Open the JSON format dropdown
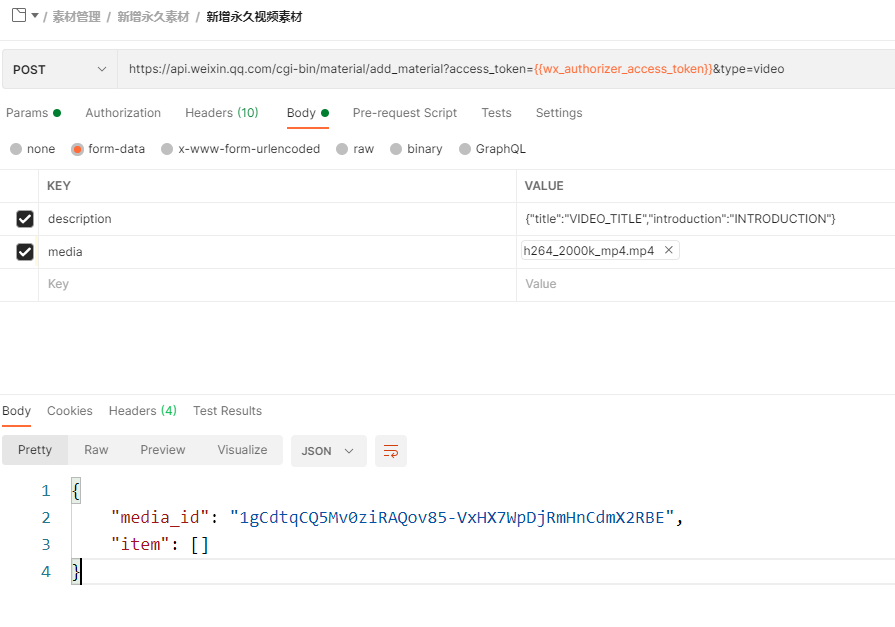The image size is (895, 627). [x=329, y=451]
